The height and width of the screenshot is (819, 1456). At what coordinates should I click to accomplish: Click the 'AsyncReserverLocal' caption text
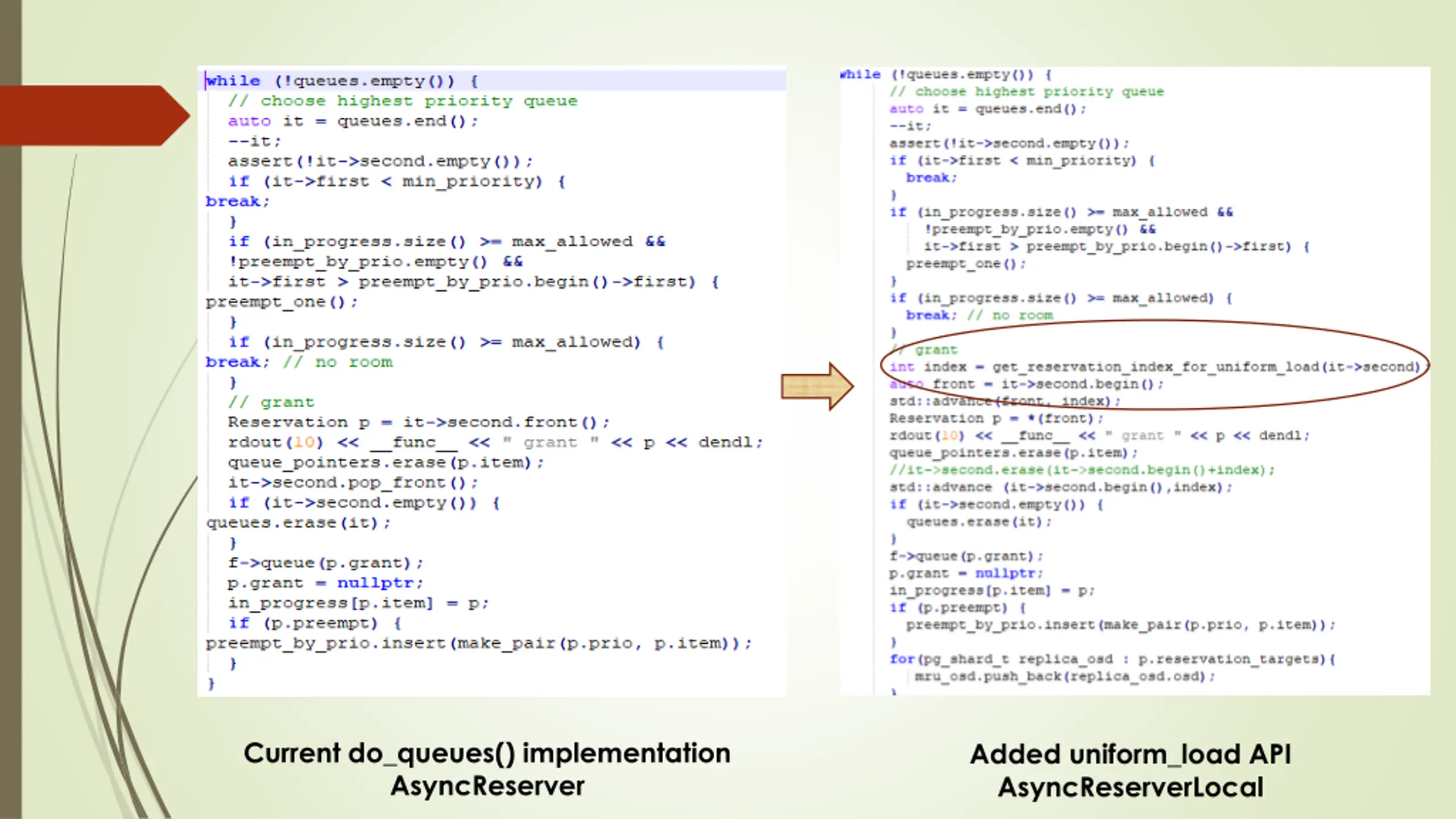click(1130, 788)
